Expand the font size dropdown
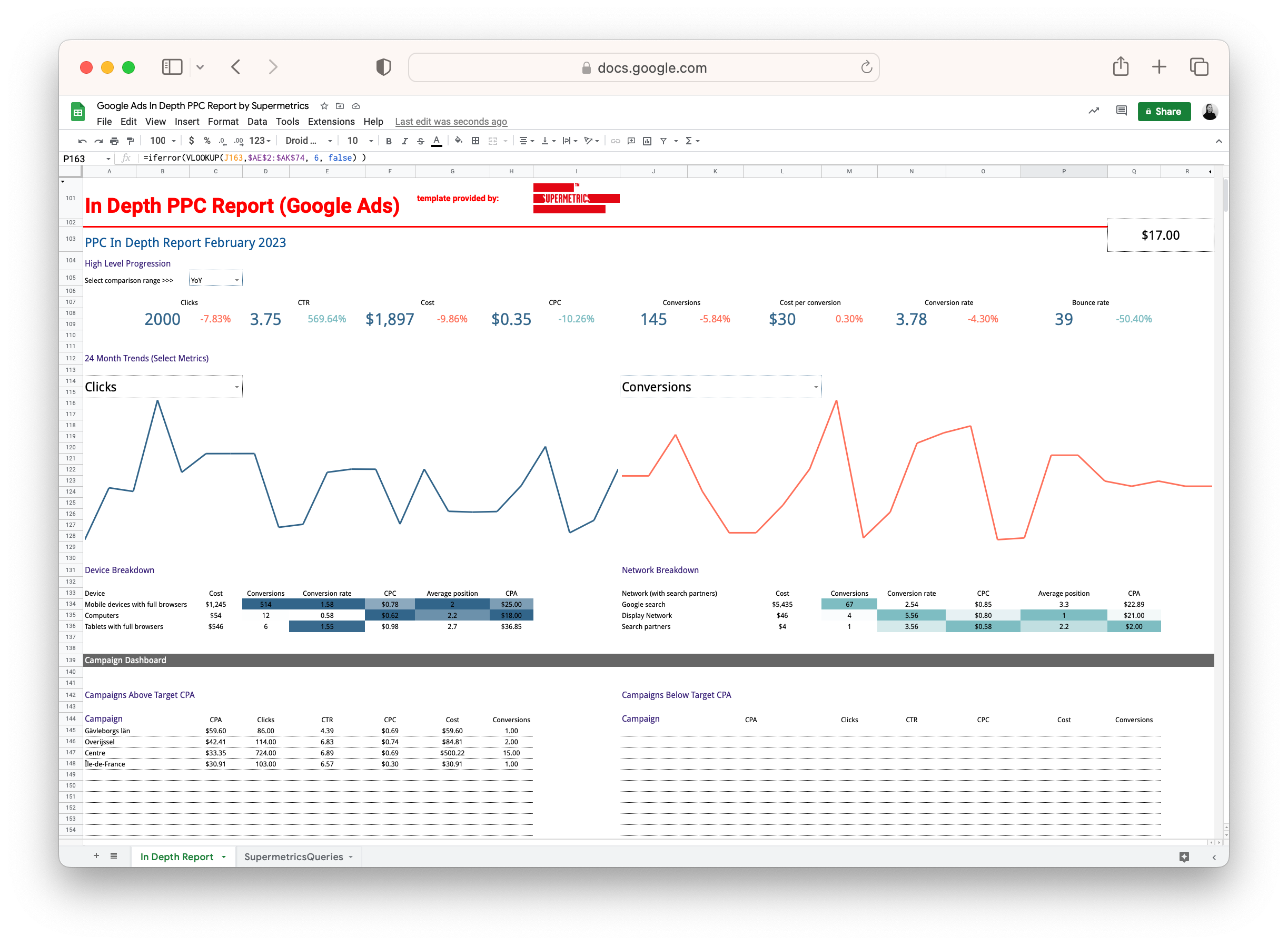The width and height of the screenshot is (1288, 945). pos(371,141)
